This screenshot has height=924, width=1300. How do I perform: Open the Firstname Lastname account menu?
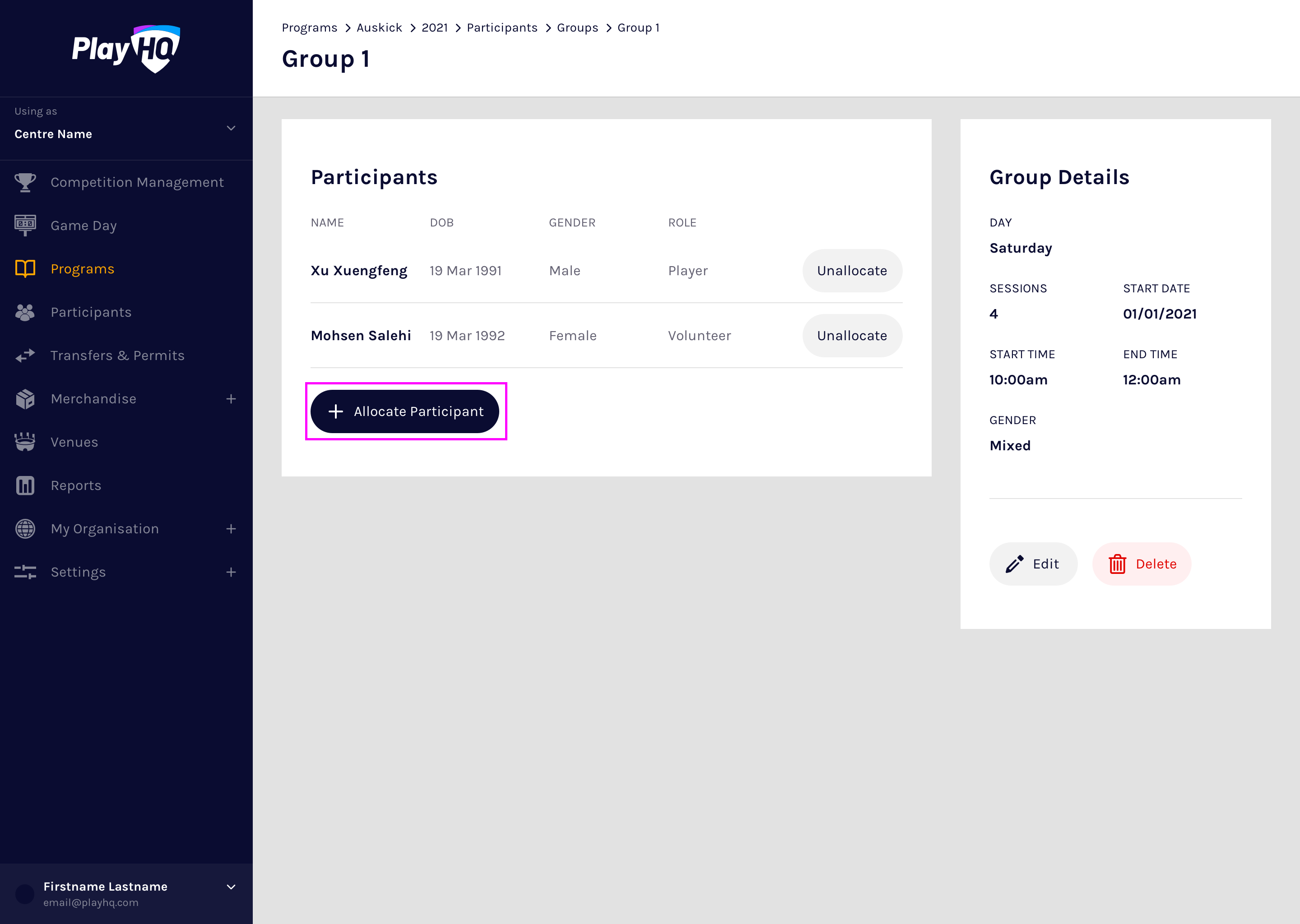coord(231,887)
